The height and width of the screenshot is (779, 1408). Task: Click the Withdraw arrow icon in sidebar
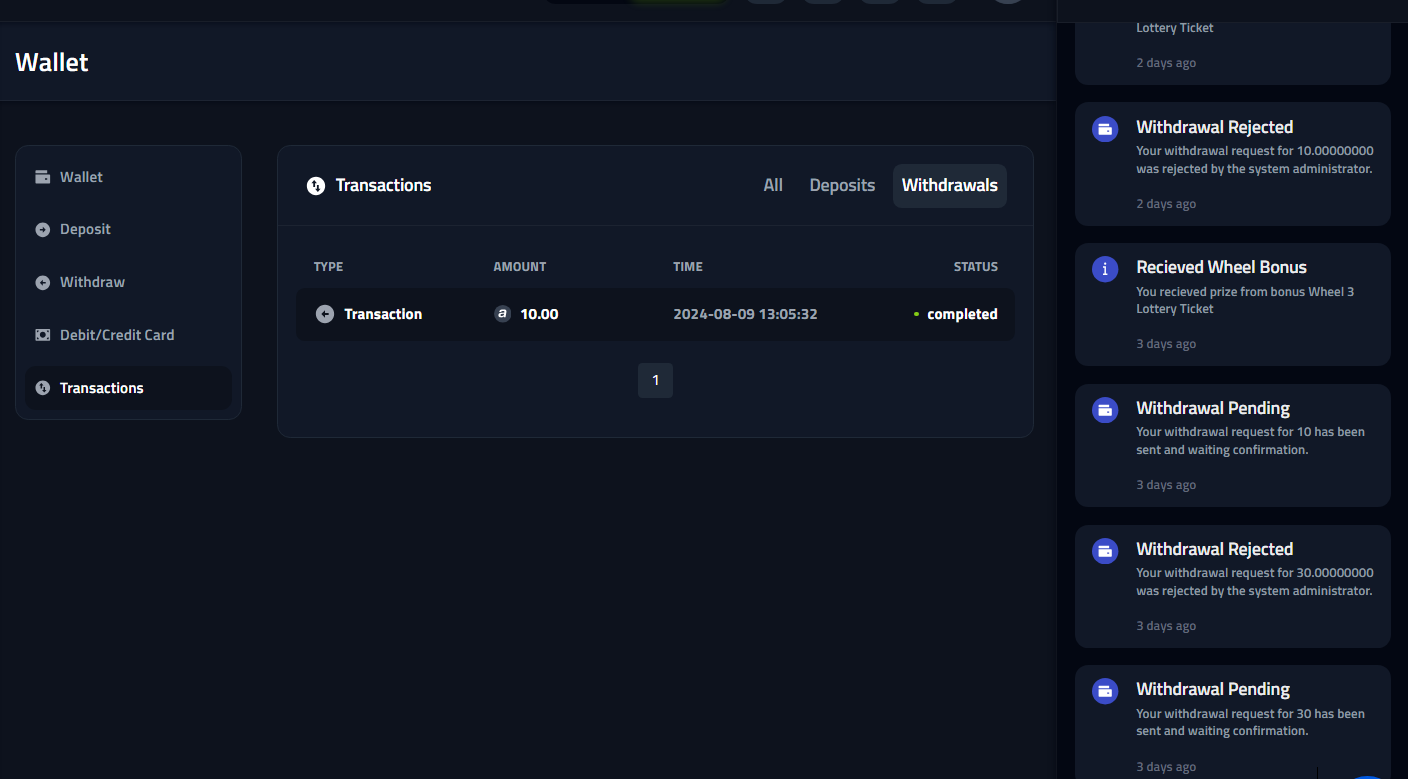[x=42, y=283]
